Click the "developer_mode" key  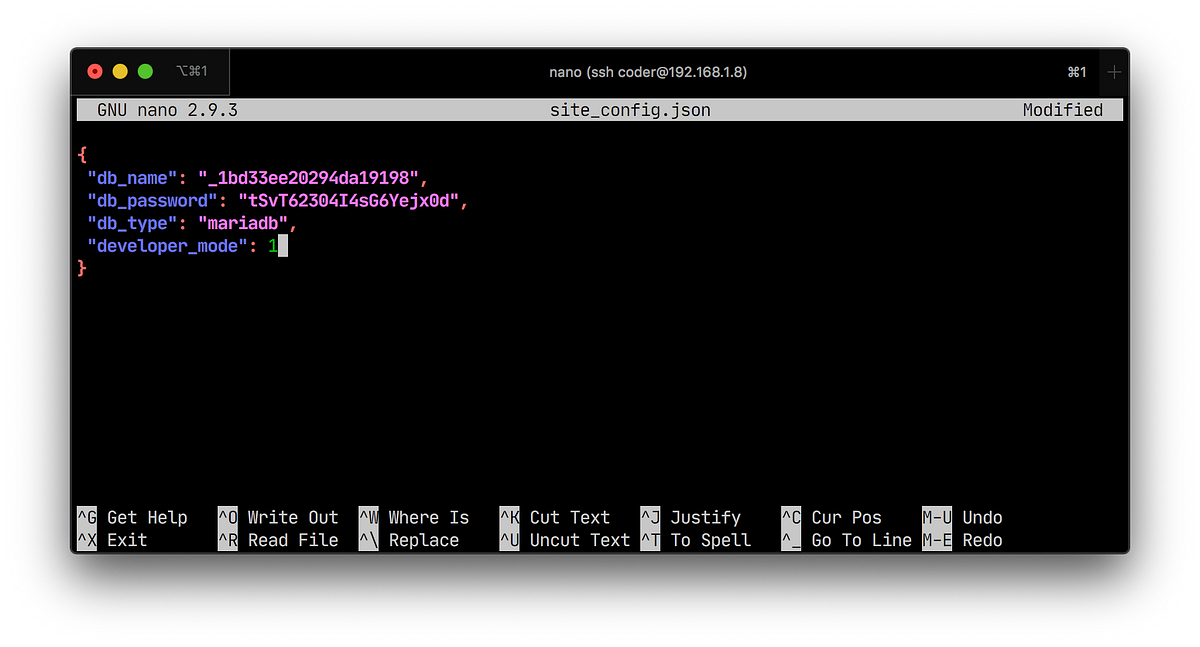[167, 246]
